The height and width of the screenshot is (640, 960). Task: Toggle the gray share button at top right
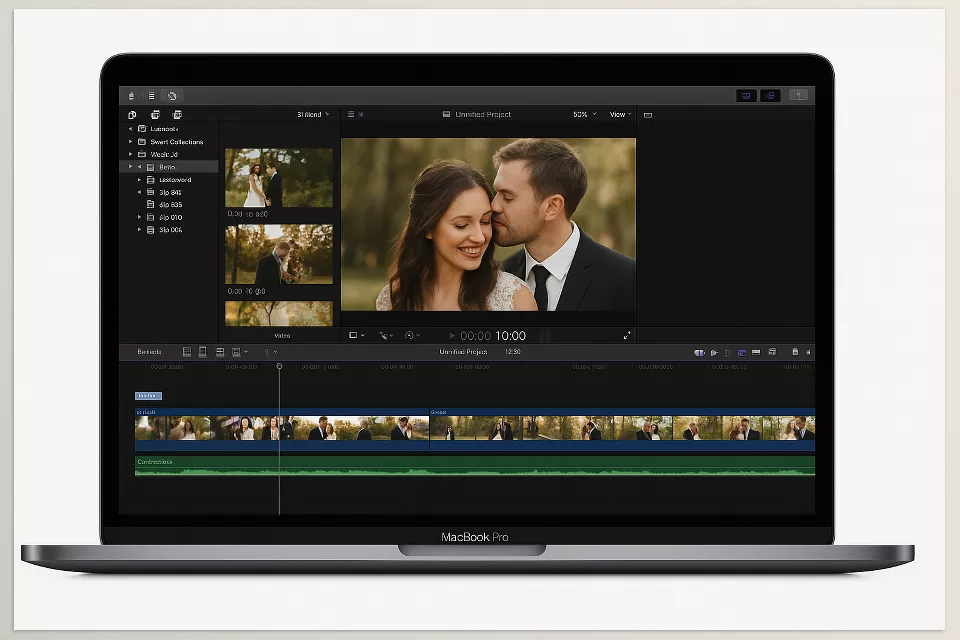tap(798, 95)
